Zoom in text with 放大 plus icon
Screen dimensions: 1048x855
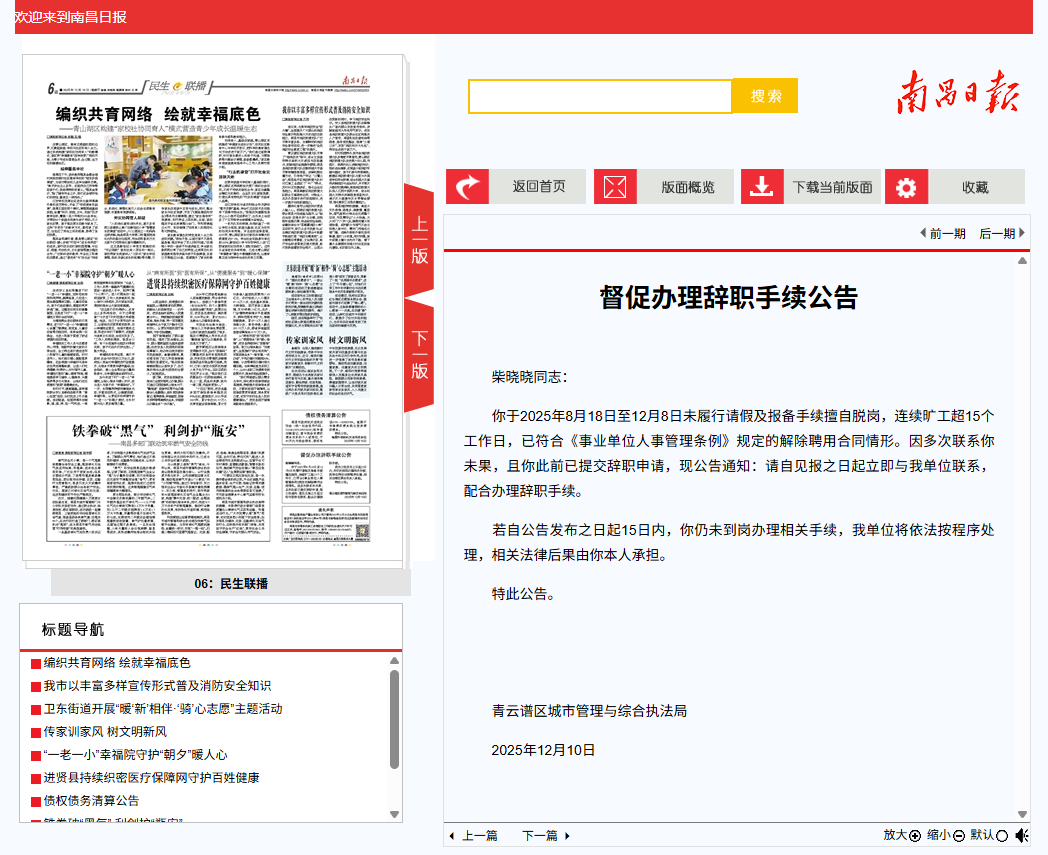914,835
